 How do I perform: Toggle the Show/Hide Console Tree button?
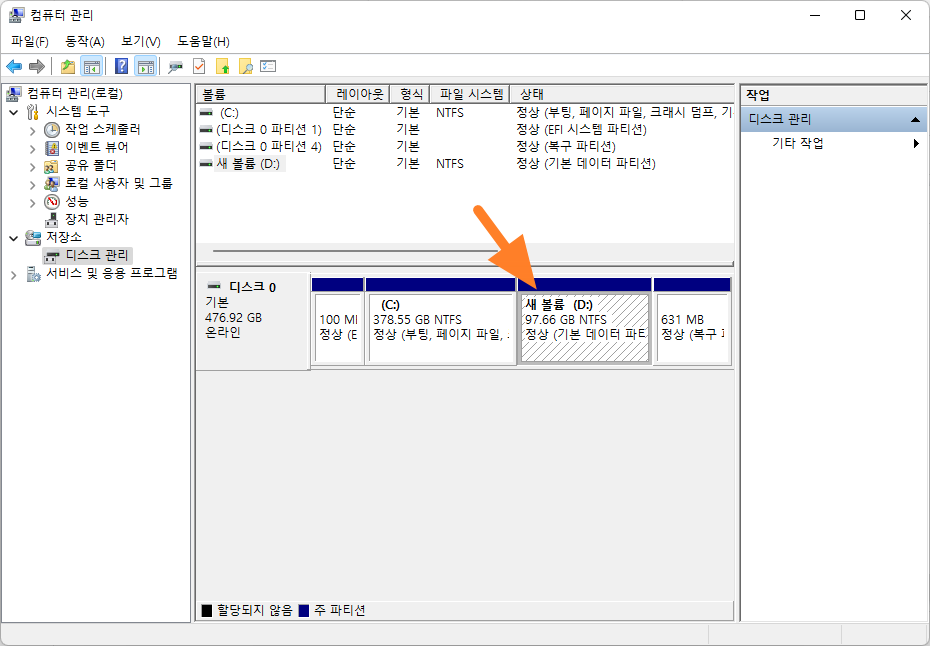[92, 66]
